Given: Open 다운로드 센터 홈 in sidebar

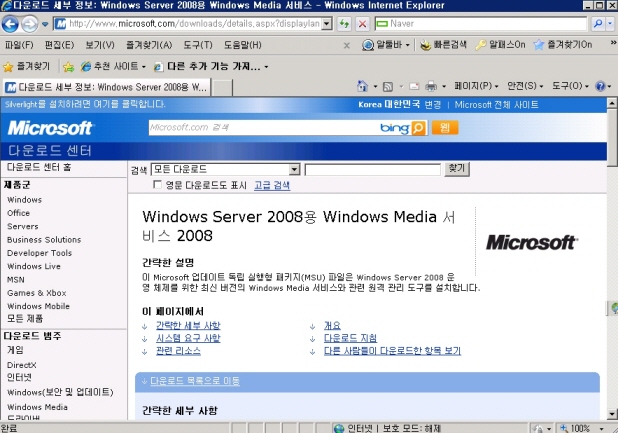Looking at the screenshot, I should pos(39,167).
